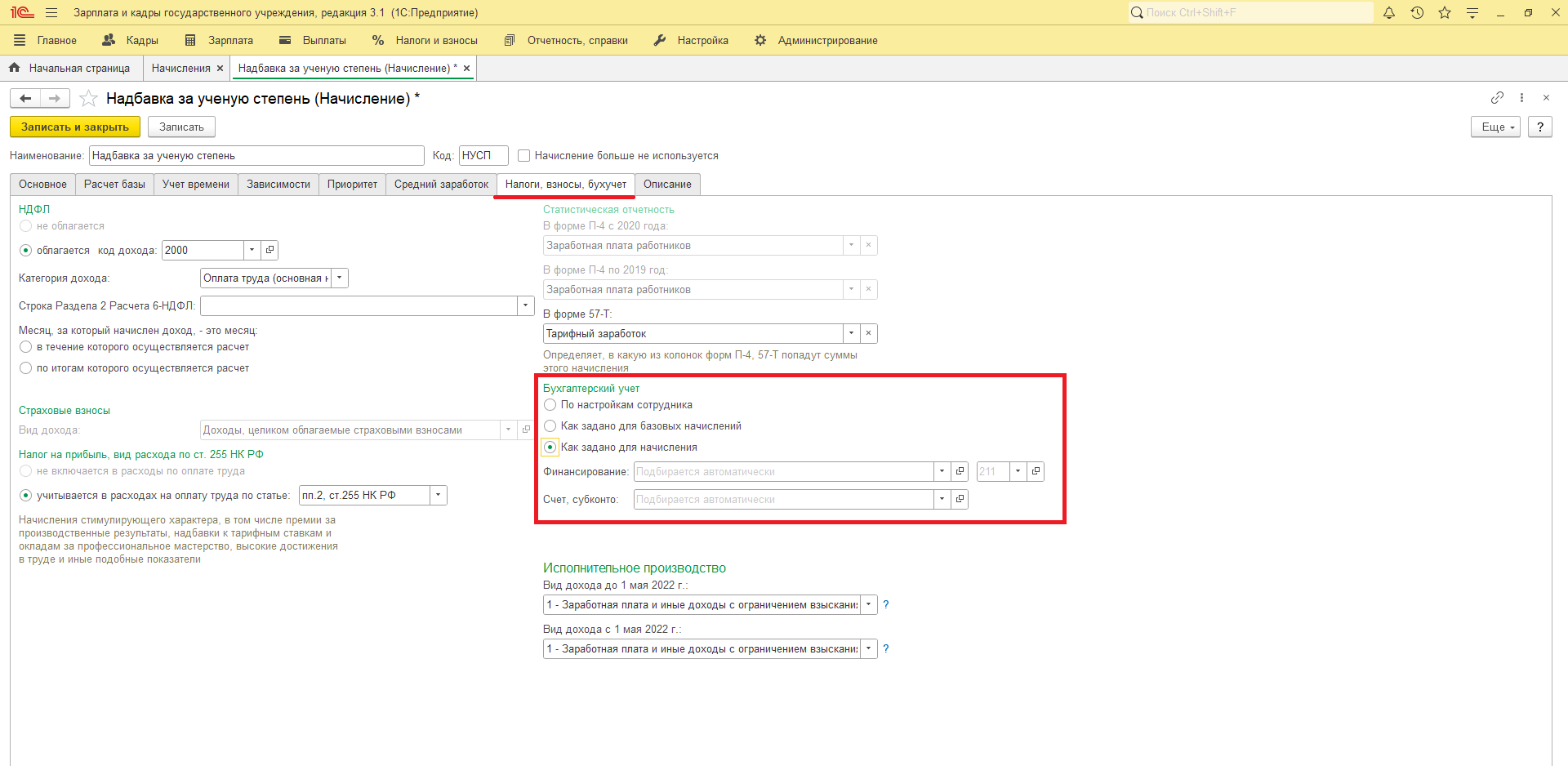Click the 1C logo icon
1568x766 pixels.
coord(22,12)
